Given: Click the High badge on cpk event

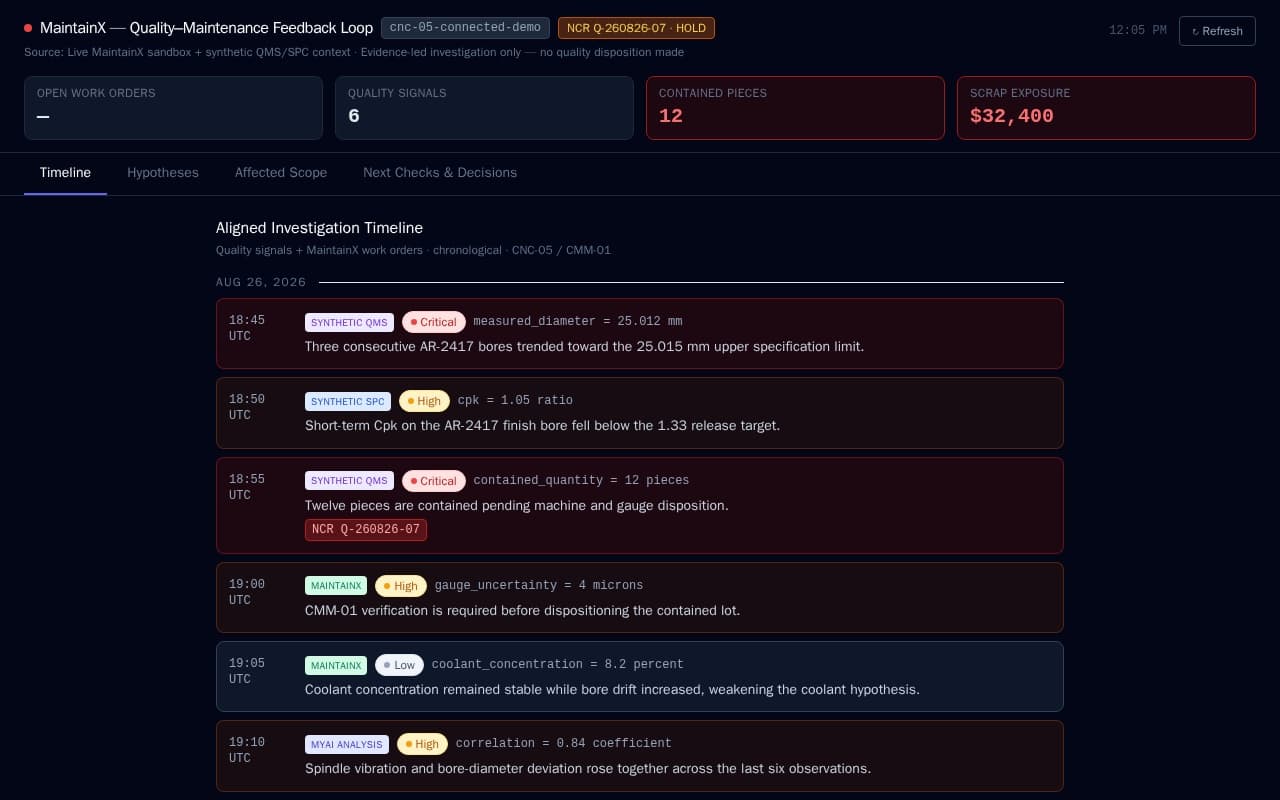Looking at the screenshot, I should click(x=424, y=401).
